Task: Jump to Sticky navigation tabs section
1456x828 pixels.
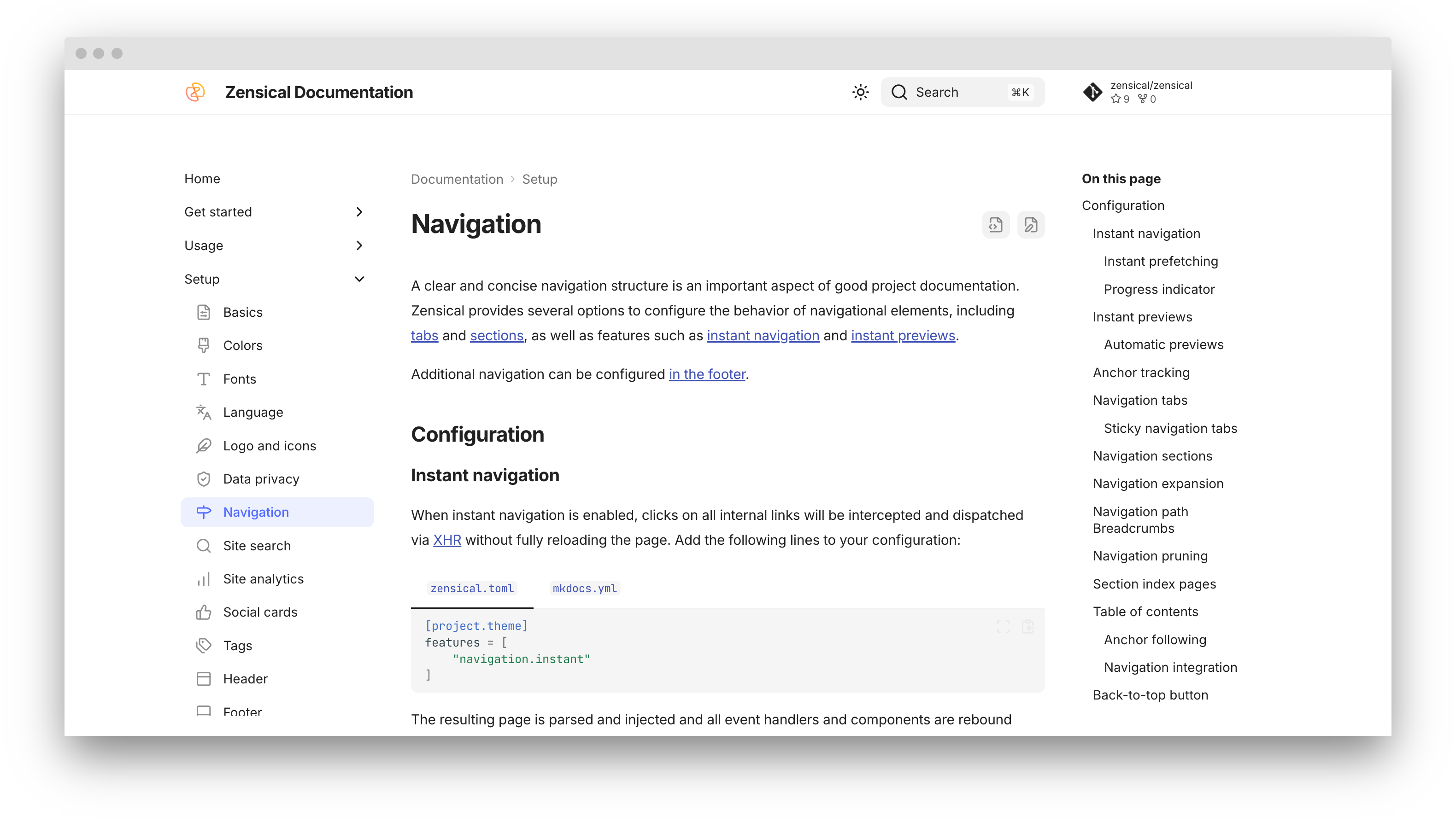Action: click(x=1170, y=429)
